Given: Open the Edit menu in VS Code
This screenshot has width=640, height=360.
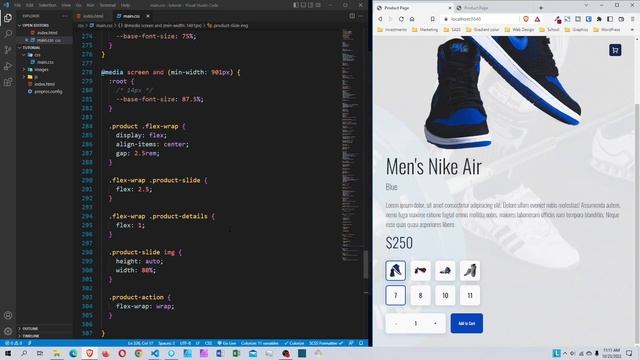Looking at the screenshot, I should click(30, 5).
